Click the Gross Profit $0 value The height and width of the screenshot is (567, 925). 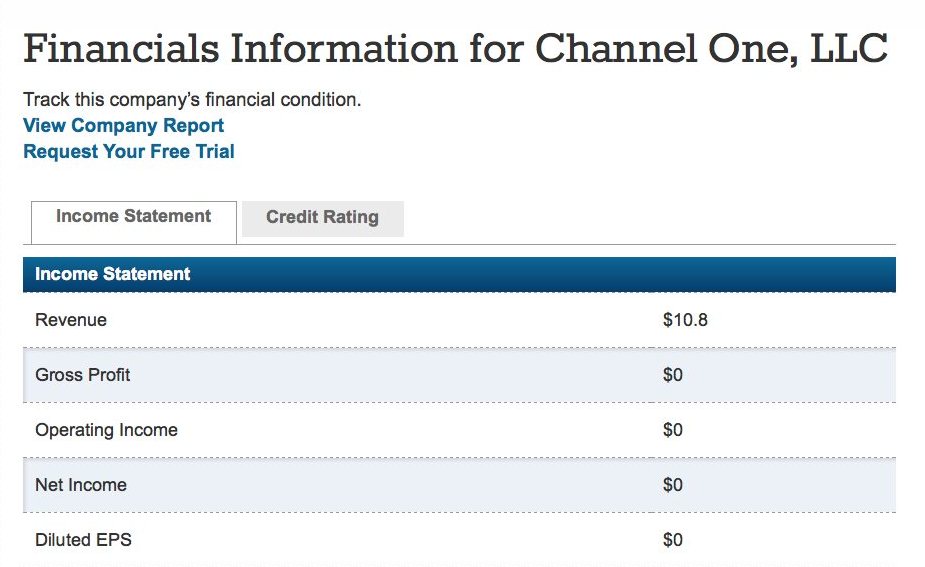pos(673,375)
